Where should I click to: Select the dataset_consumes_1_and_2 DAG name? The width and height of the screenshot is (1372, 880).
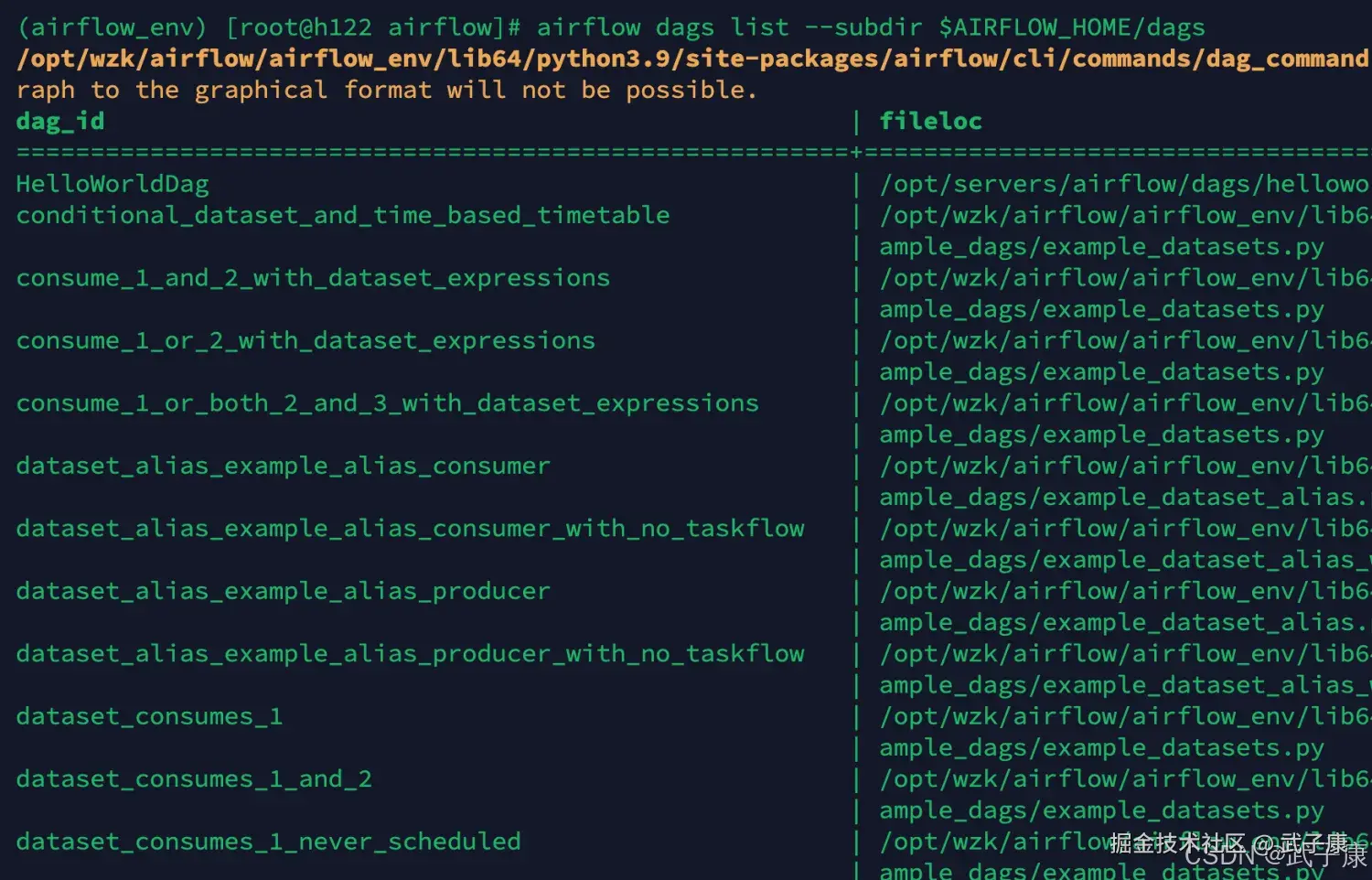coord(194,779)
